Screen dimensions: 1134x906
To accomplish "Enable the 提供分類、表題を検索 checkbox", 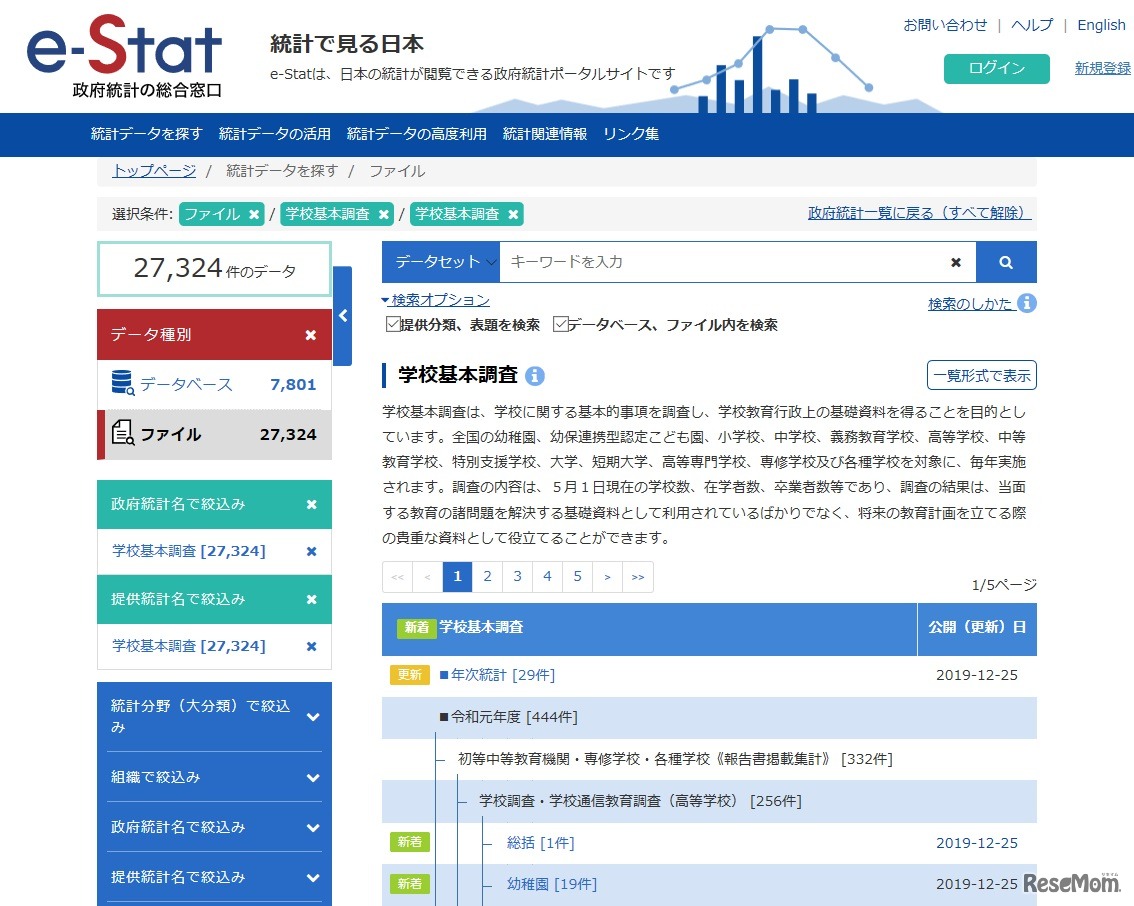I will (x=394, y=324).
